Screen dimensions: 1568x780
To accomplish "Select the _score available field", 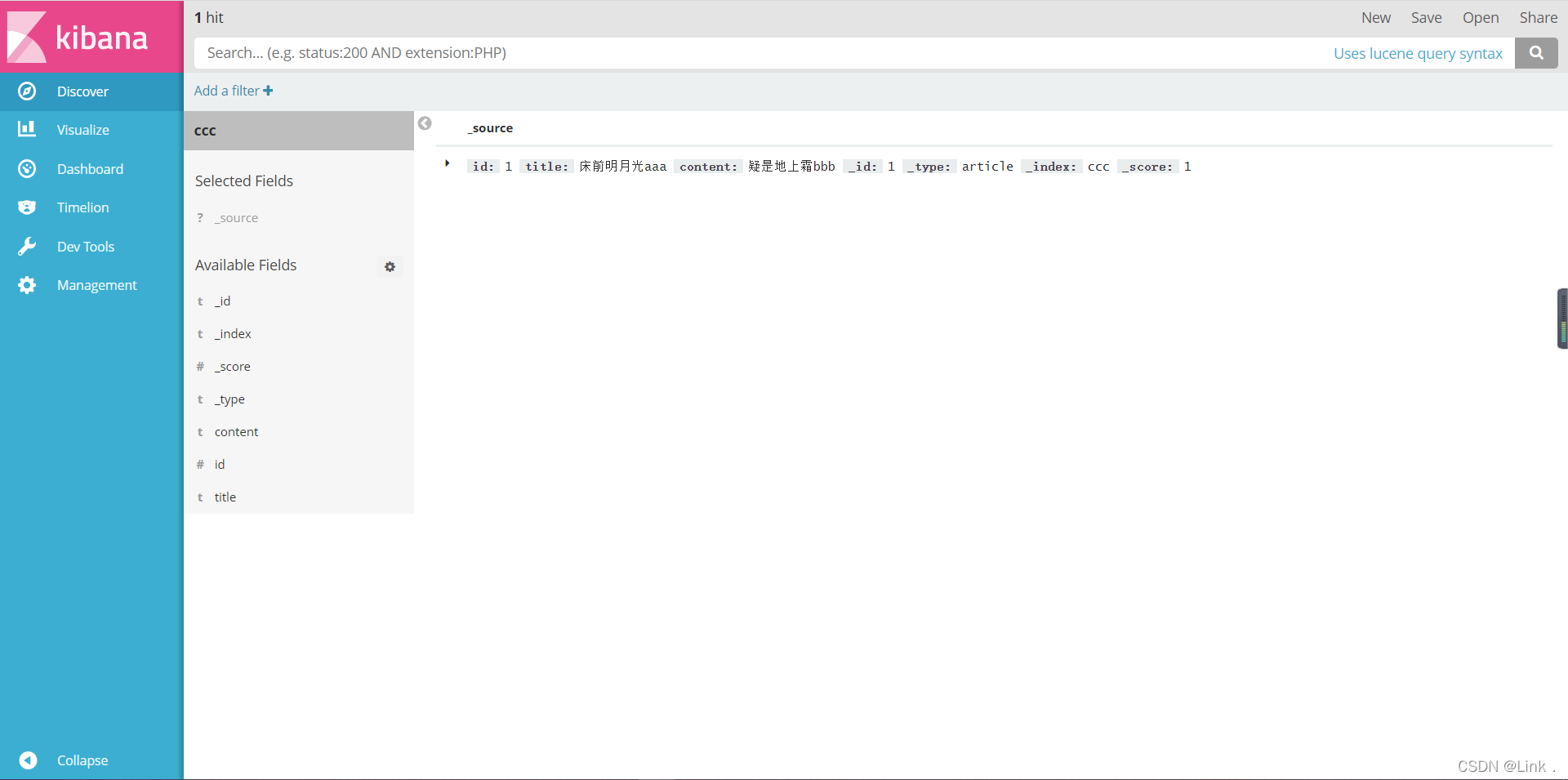I will point(233,367).
